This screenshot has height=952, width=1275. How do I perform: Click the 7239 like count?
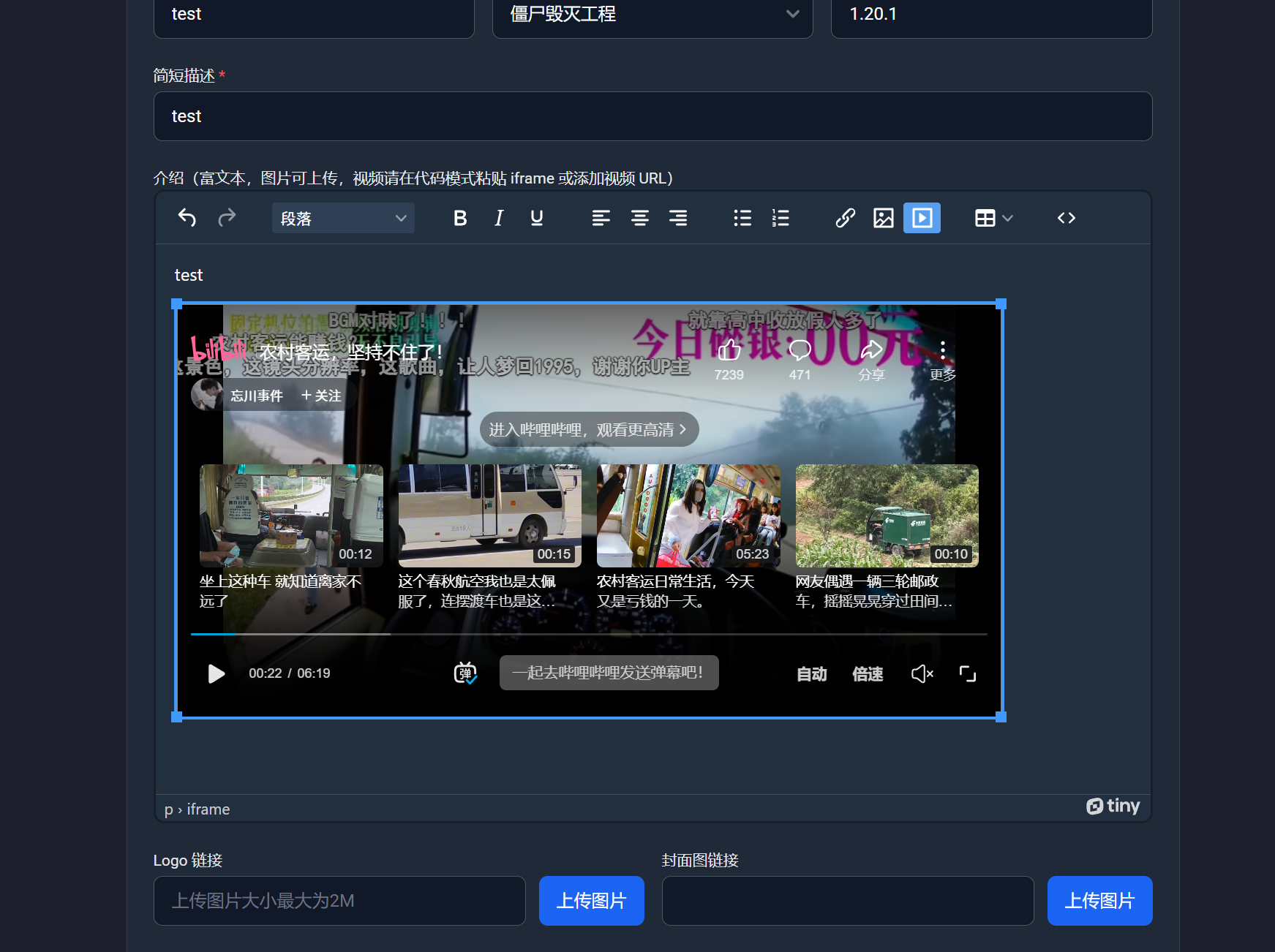[x=729, y=375]
